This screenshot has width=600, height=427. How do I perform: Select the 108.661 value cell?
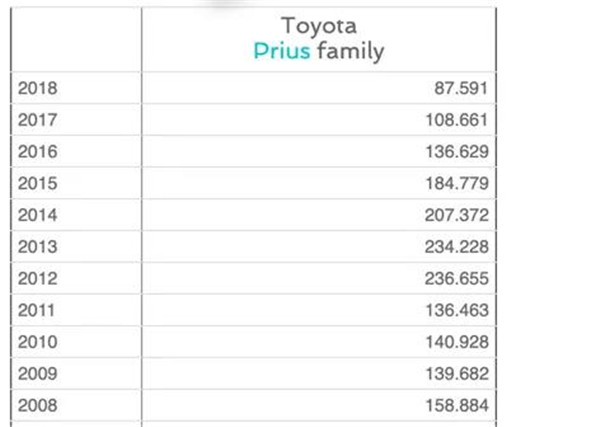point(457,120)
